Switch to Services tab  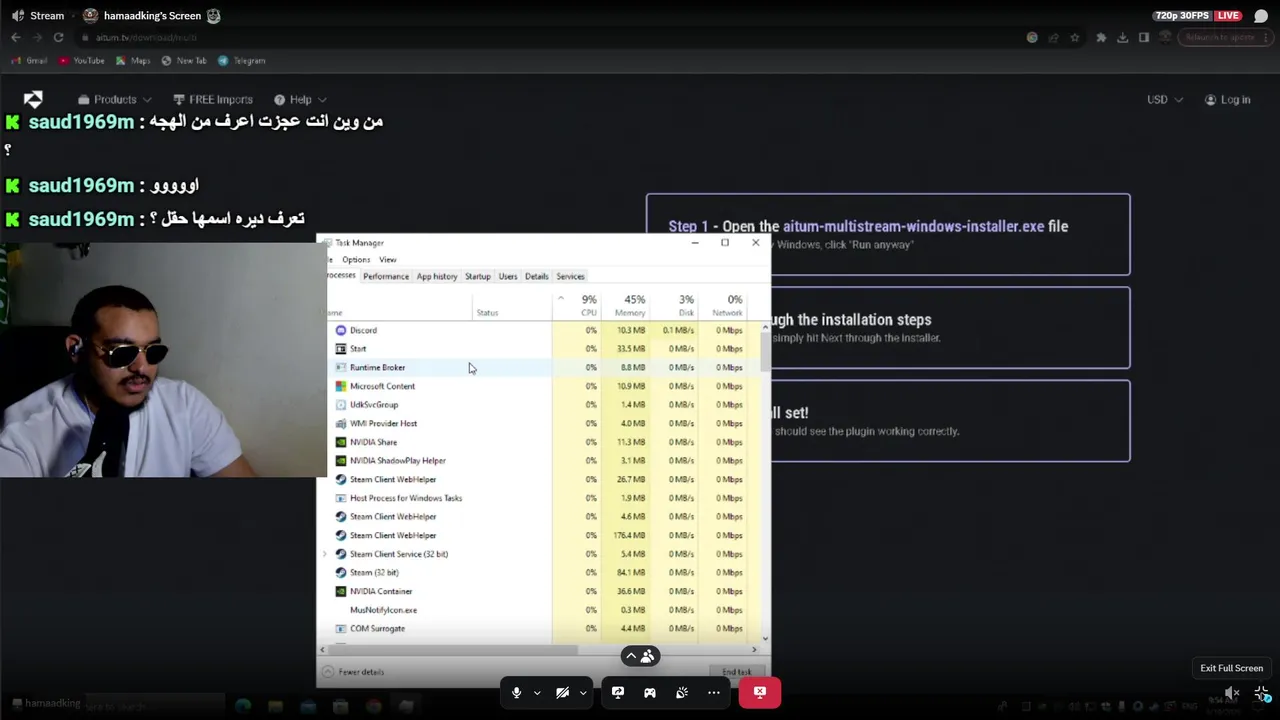pyautogui.click(x=570, y=276)
